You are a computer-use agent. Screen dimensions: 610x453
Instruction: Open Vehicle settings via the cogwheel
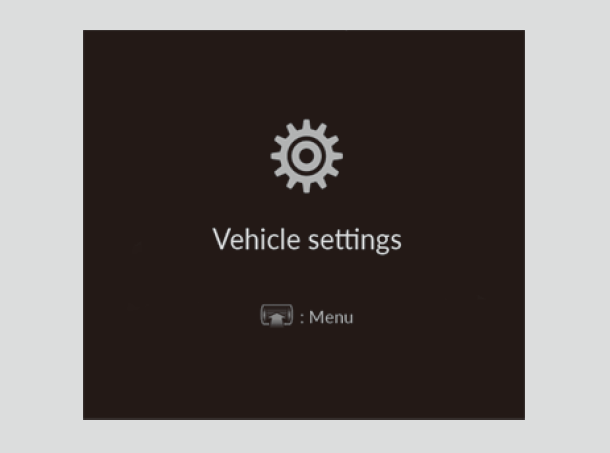pos(307,156)
